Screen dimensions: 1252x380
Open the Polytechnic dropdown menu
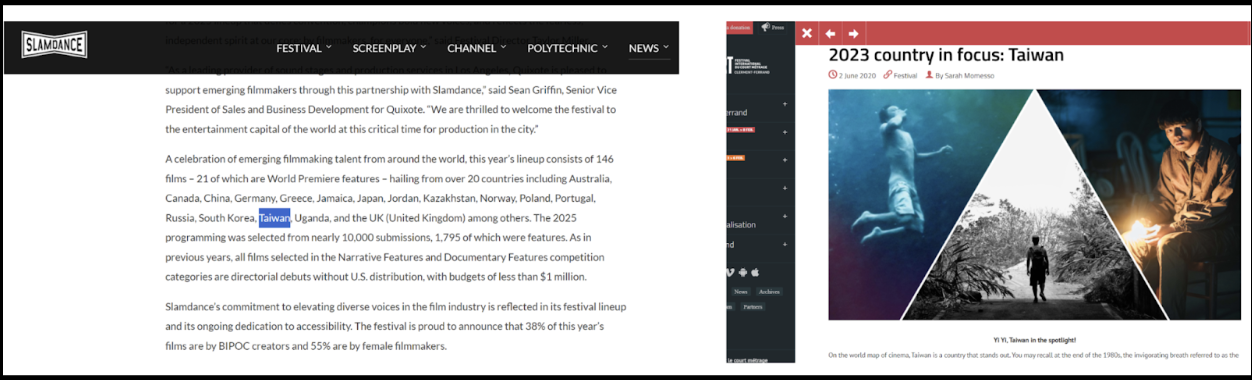coord(568,48)
